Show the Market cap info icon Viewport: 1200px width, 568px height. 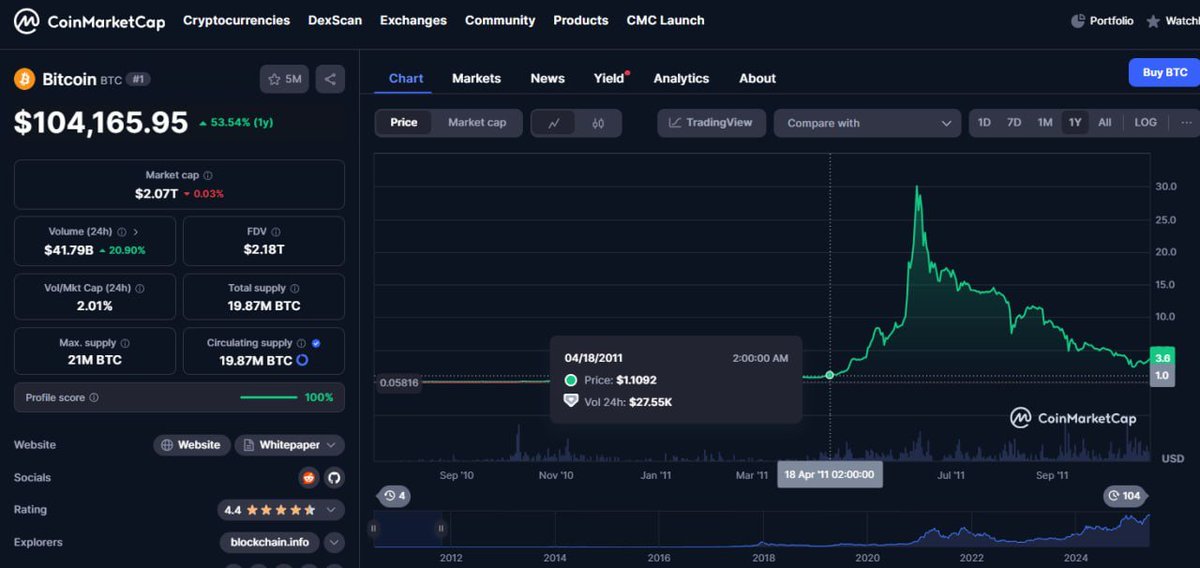208,175
